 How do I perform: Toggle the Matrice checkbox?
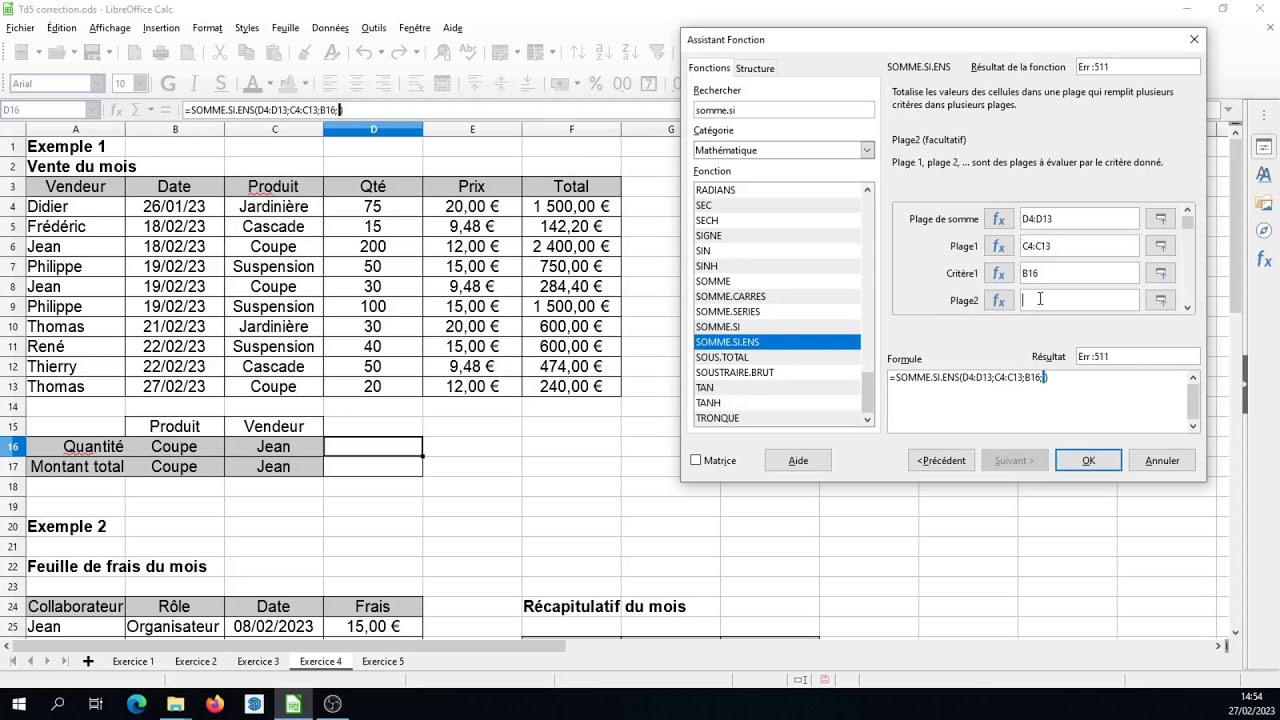pyautogui.click(x=696, y=460)
